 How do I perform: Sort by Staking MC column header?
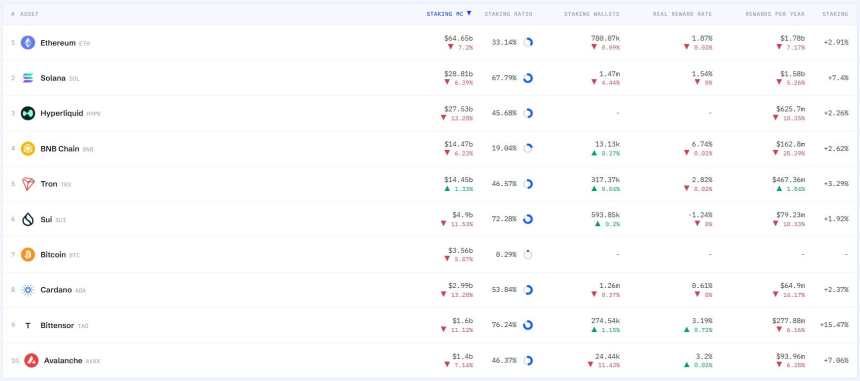pos(449,14)
